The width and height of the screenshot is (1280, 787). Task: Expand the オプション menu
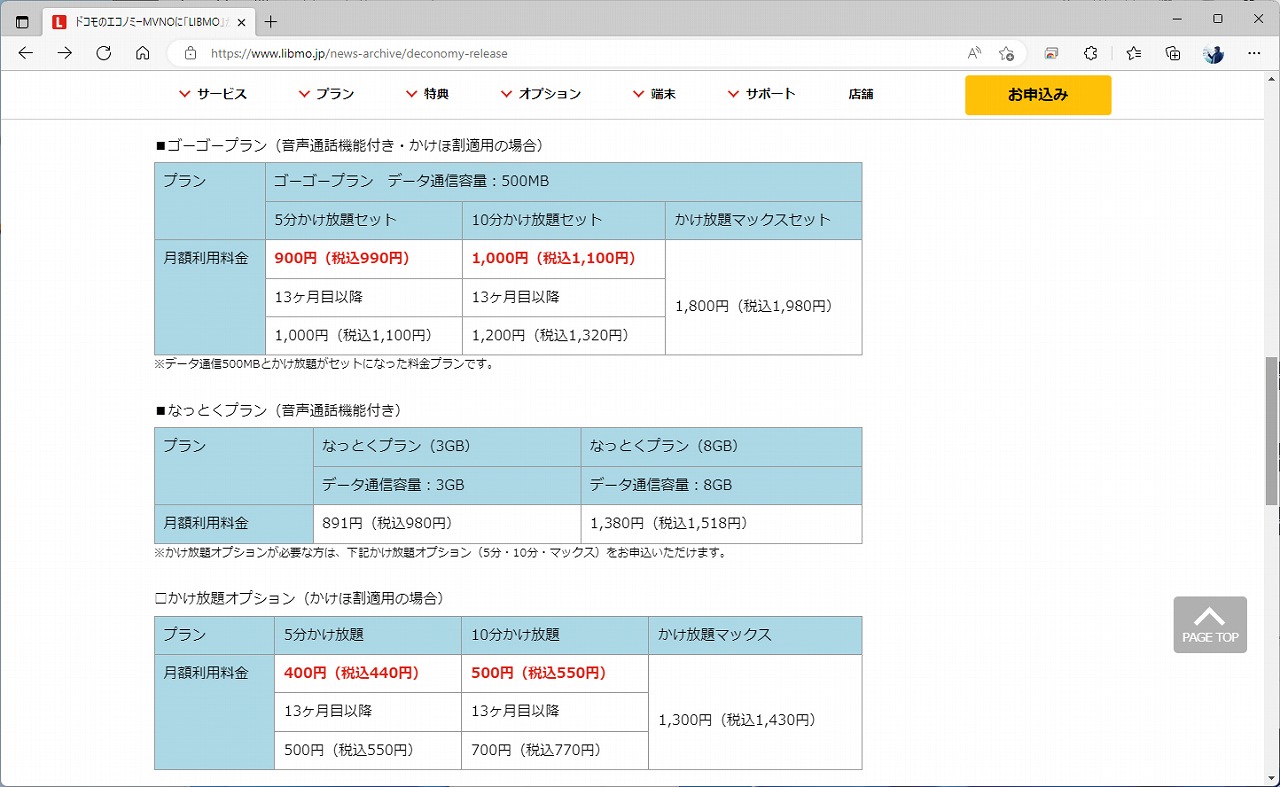click(x=541, y=94)
